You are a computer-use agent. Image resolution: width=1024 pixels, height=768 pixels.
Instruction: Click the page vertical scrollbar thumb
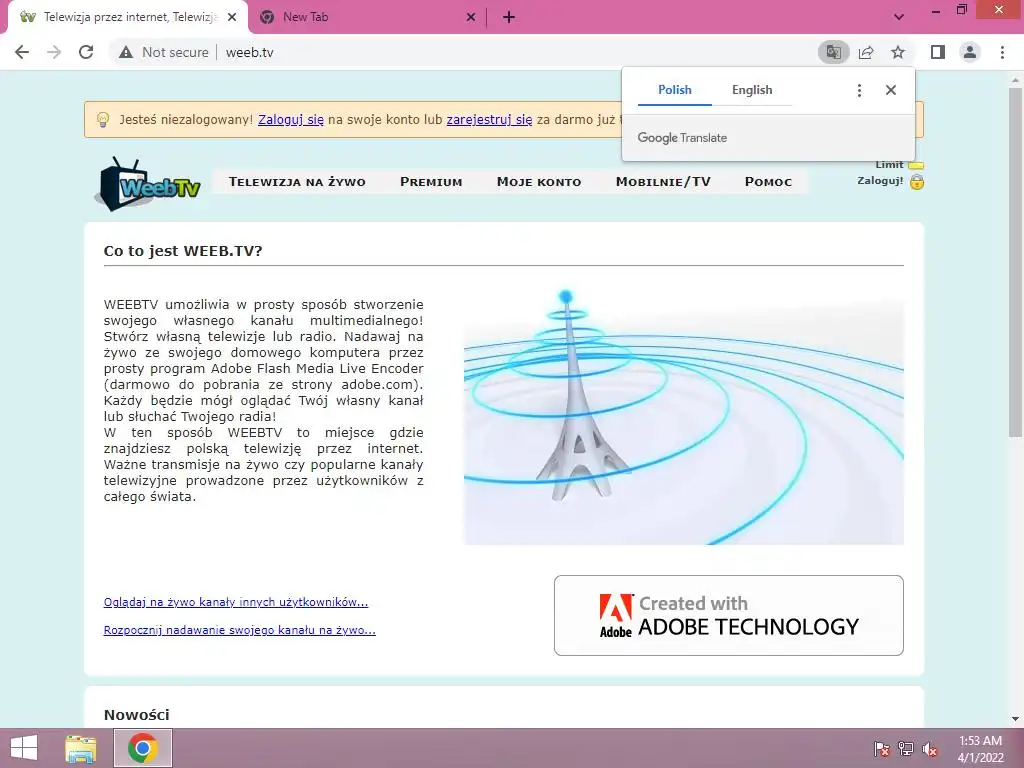(1015, 261)
